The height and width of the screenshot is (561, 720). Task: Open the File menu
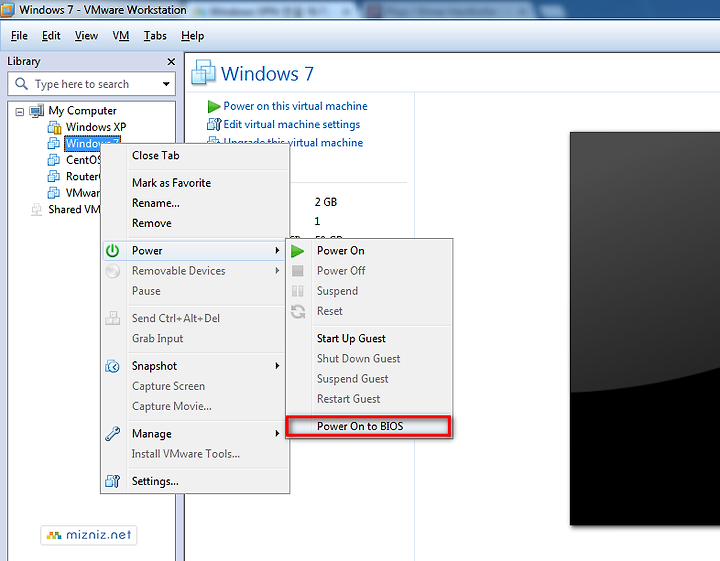point(19,36)
